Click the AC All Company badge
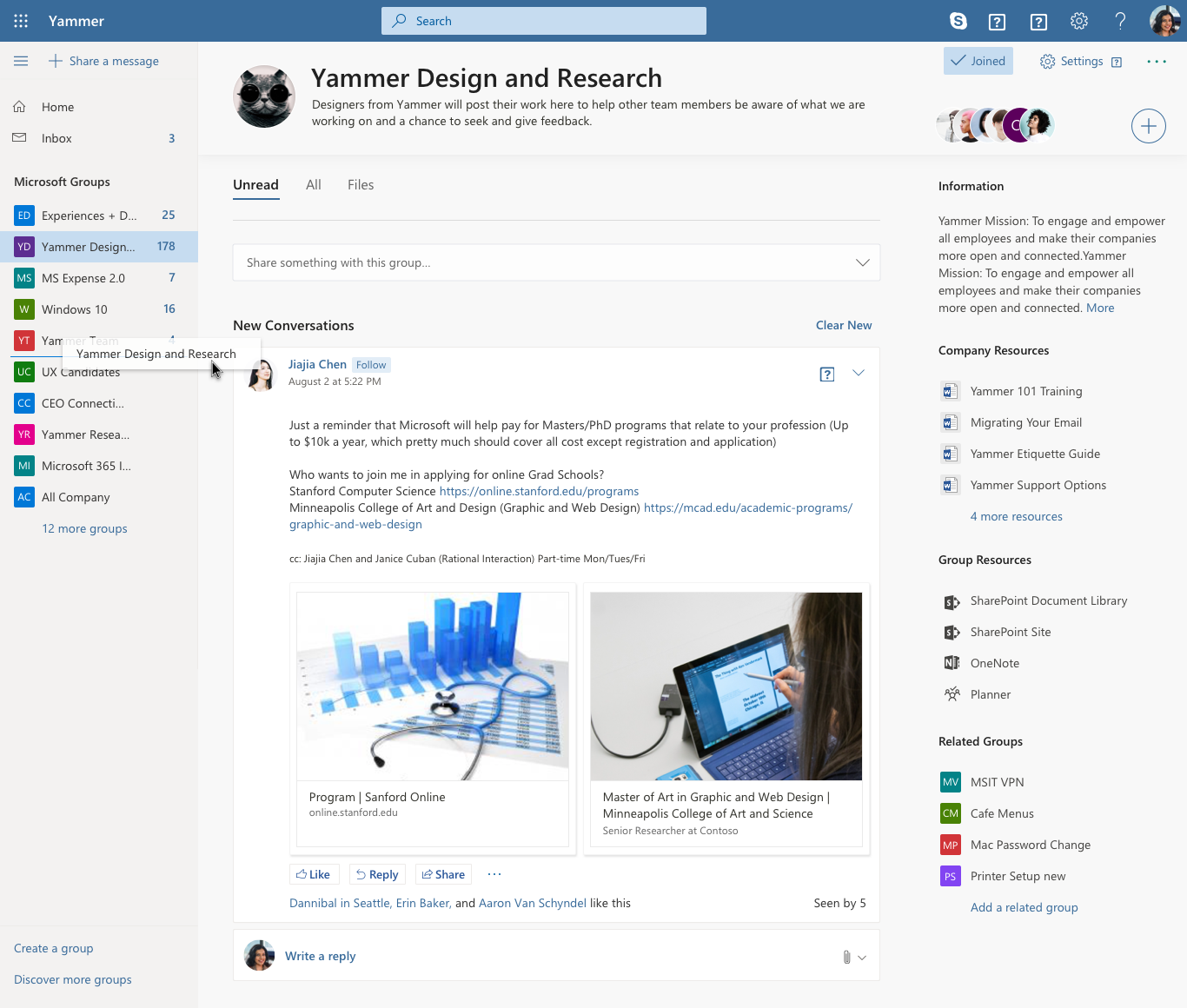 coord(24,497)
